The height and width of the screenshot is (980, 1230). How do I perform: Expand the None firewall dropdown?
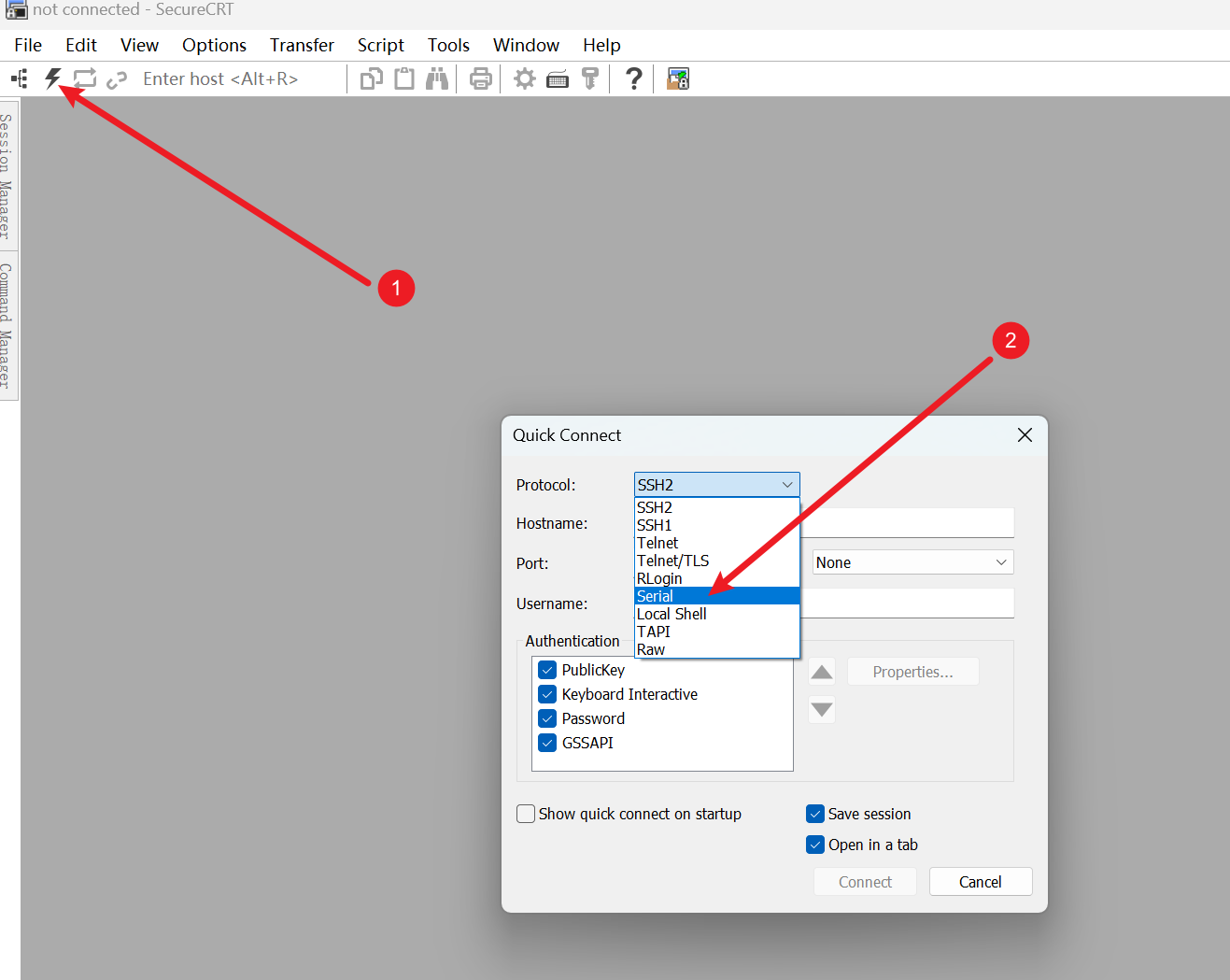click(912, 562)
